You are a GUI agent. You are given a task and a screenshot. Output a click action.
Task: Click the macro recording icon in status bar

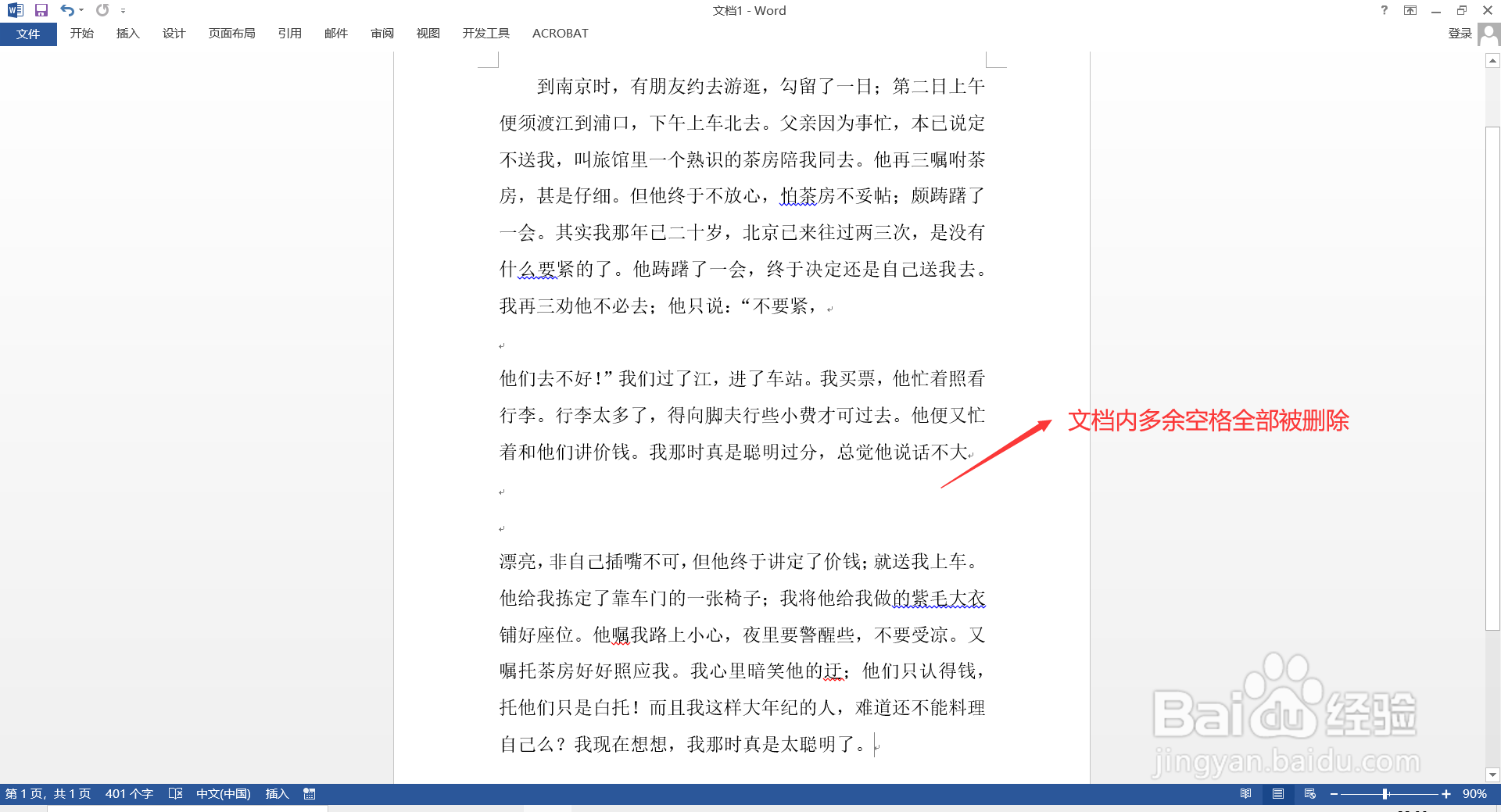coord(310,794)
